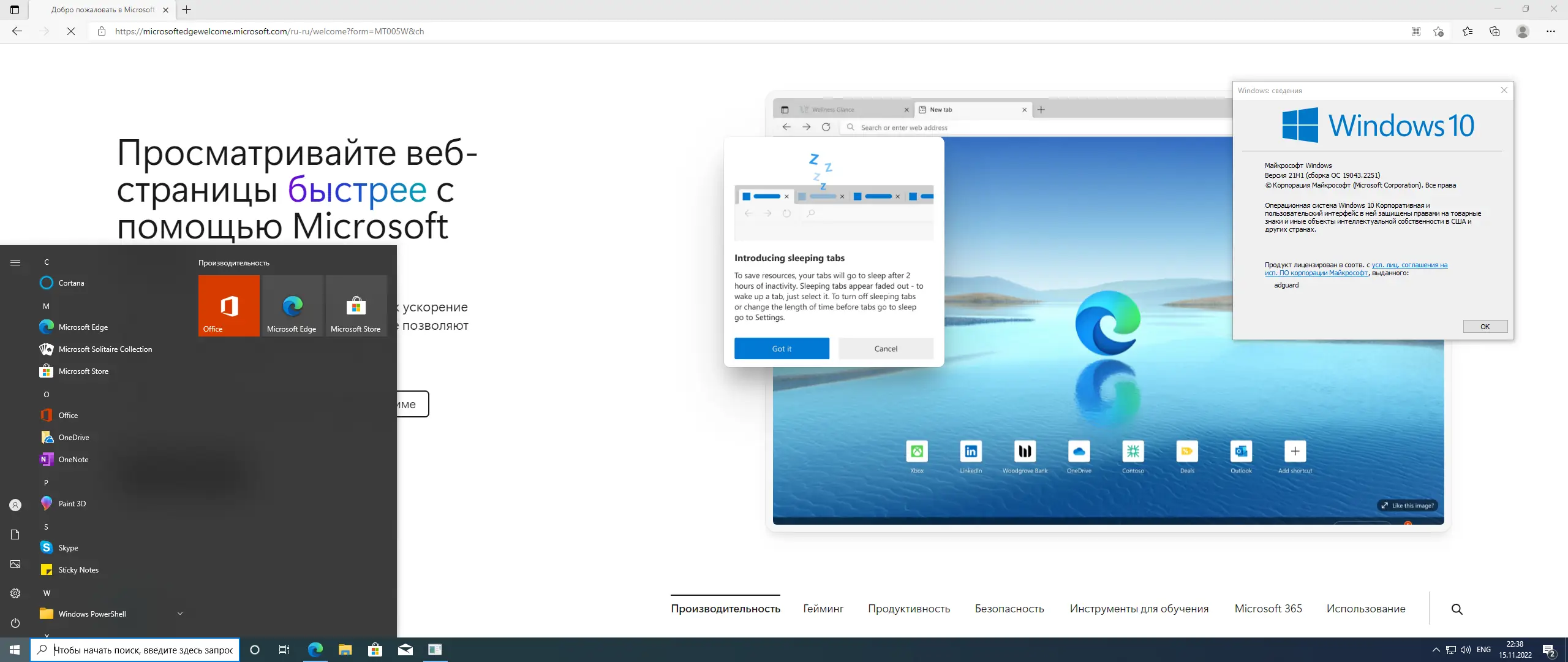
Task: Add this page to favorites
Action: pos(1439,31)
